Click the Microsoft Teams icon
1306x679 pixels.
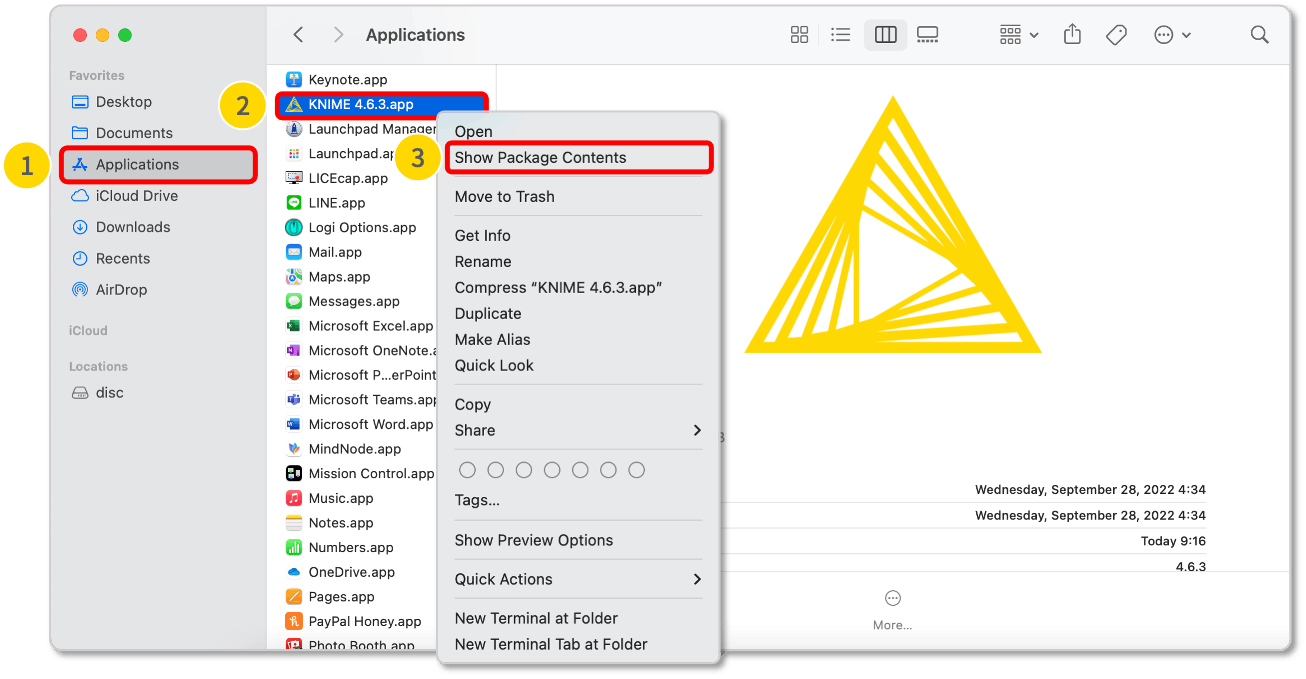click(294, 400)
